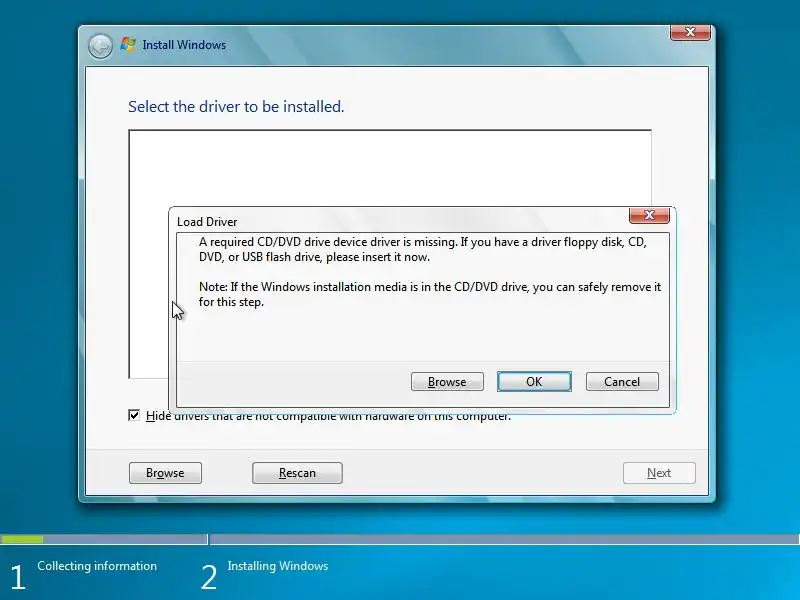Cancel the Load Driver dialog
800x600 pixels.
click(x=622, y=382)
